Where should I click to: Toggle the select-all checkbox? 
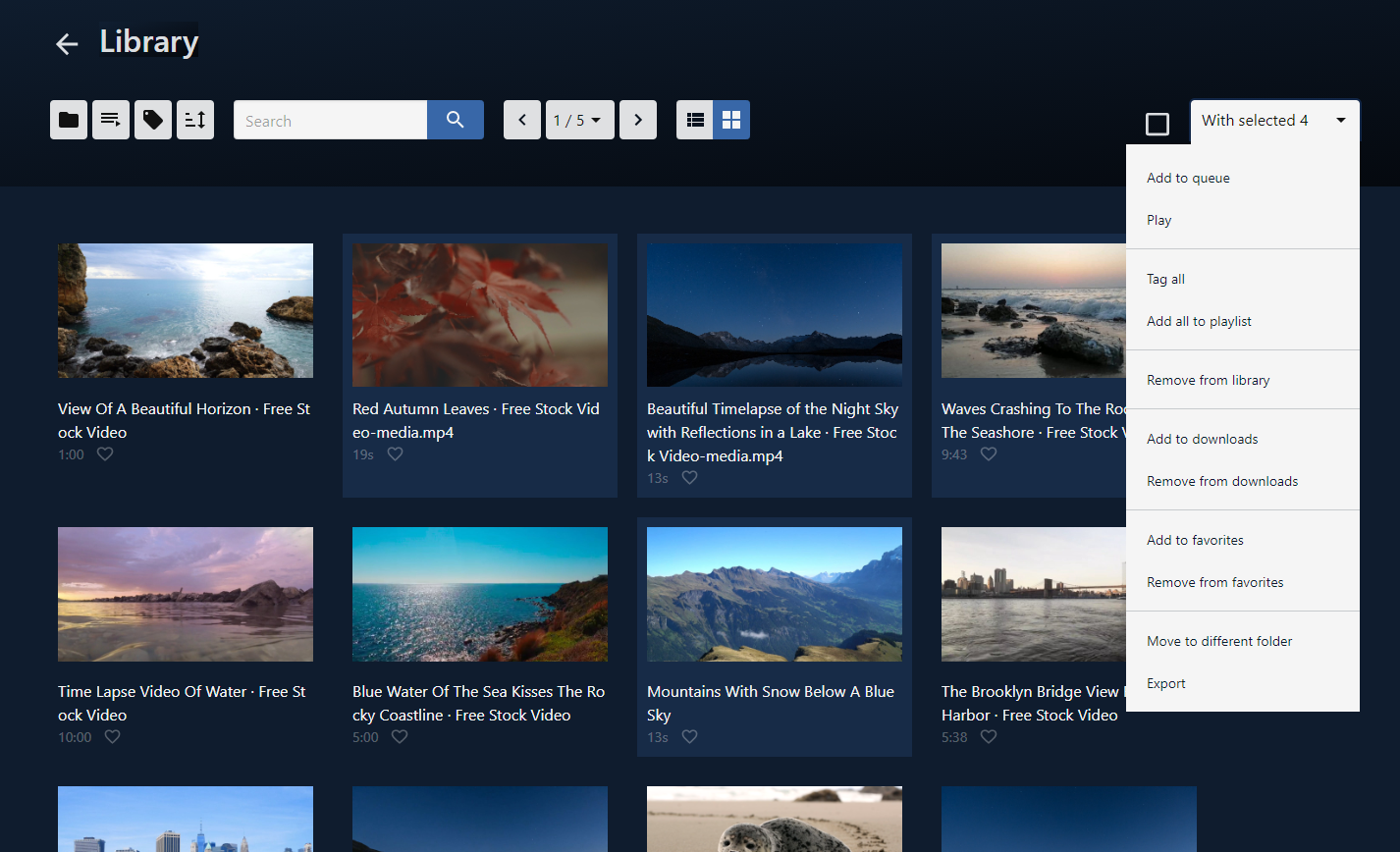(x=1158, y=124)
